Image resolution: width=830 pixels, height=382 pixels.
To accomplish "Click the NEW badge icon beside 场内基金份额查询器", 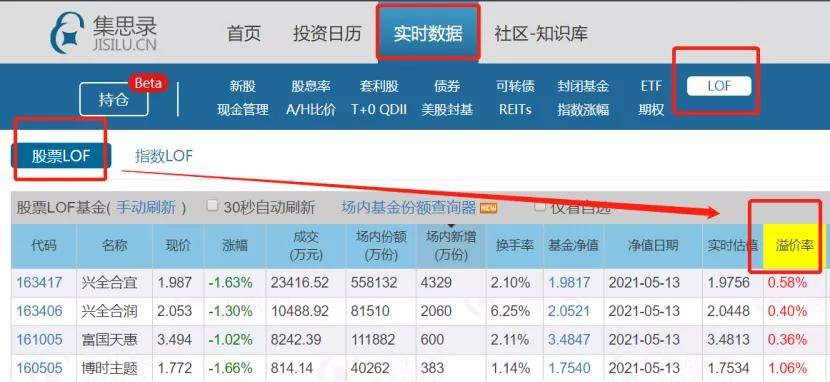I will (x=489, y=208).
